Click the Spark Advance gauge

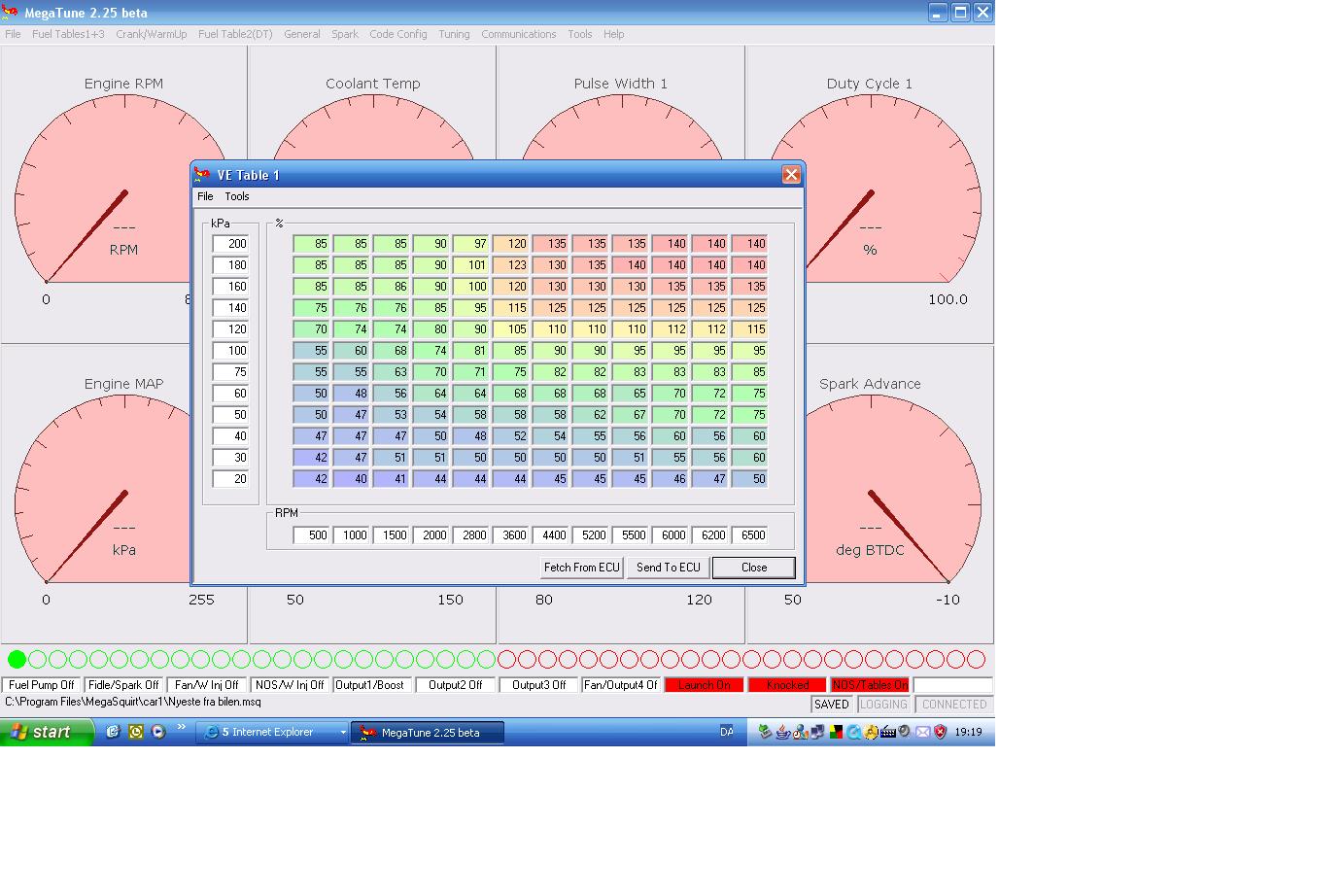(870, 494)
